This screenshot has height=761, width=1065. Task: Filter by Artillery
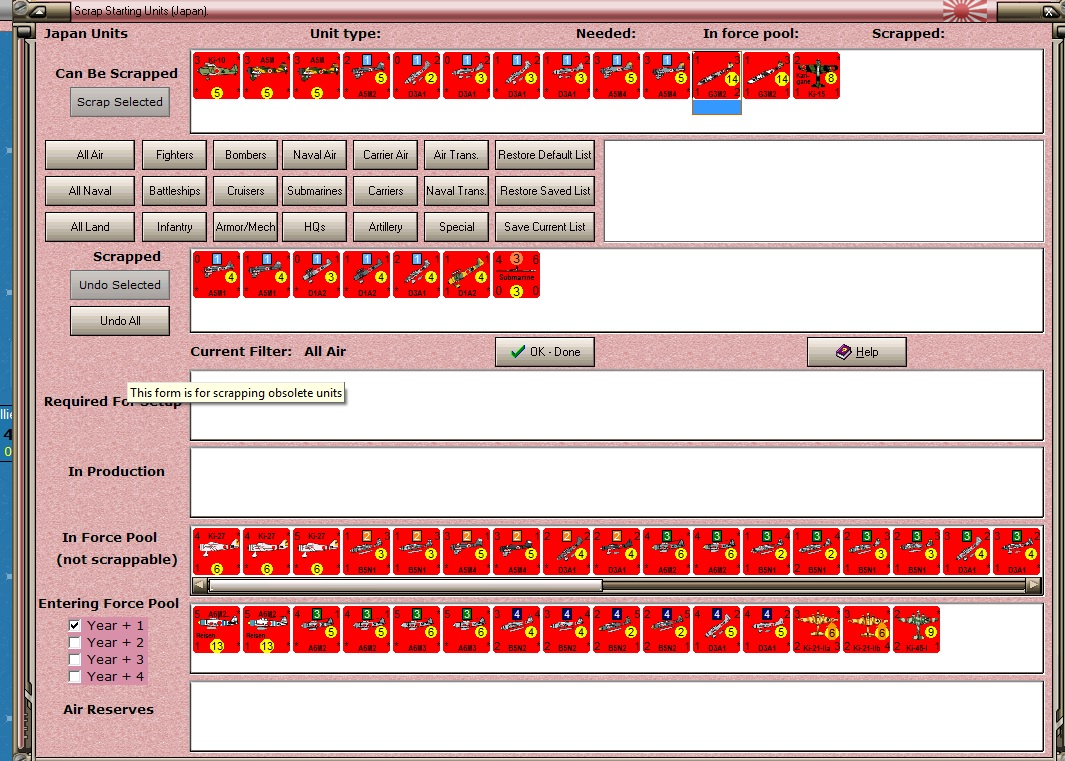pos(385,227)
